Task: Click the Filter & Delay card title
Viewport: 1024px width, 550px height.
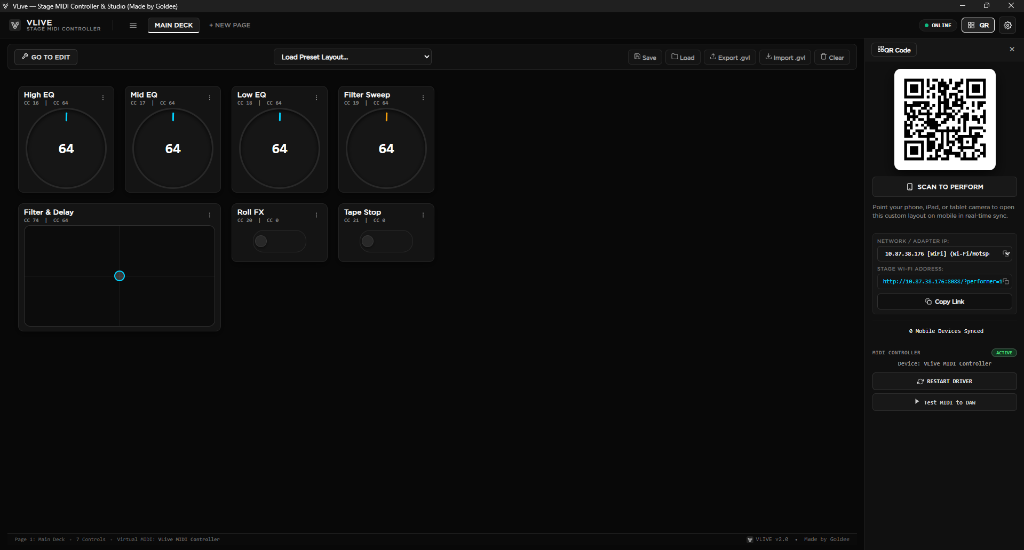Action: pos(49,212)
